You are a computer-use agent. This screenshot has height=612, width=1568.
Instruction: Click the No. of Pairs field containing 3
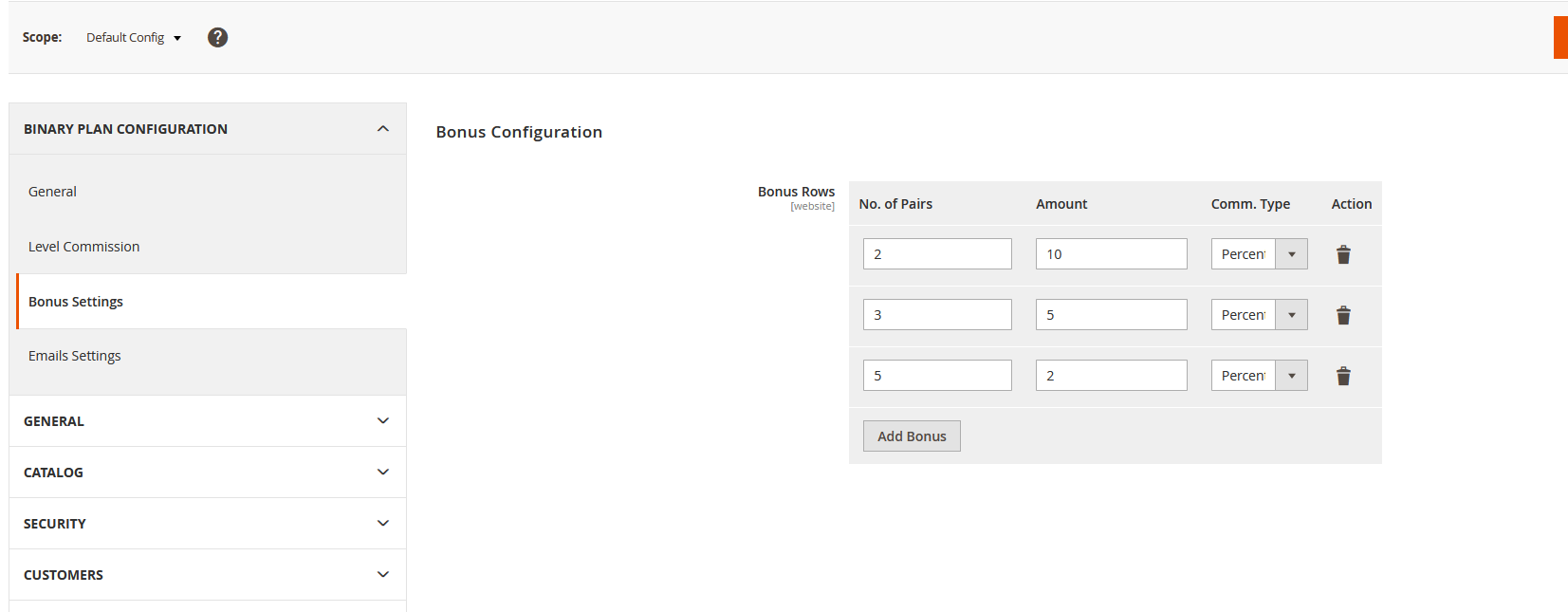937,315
